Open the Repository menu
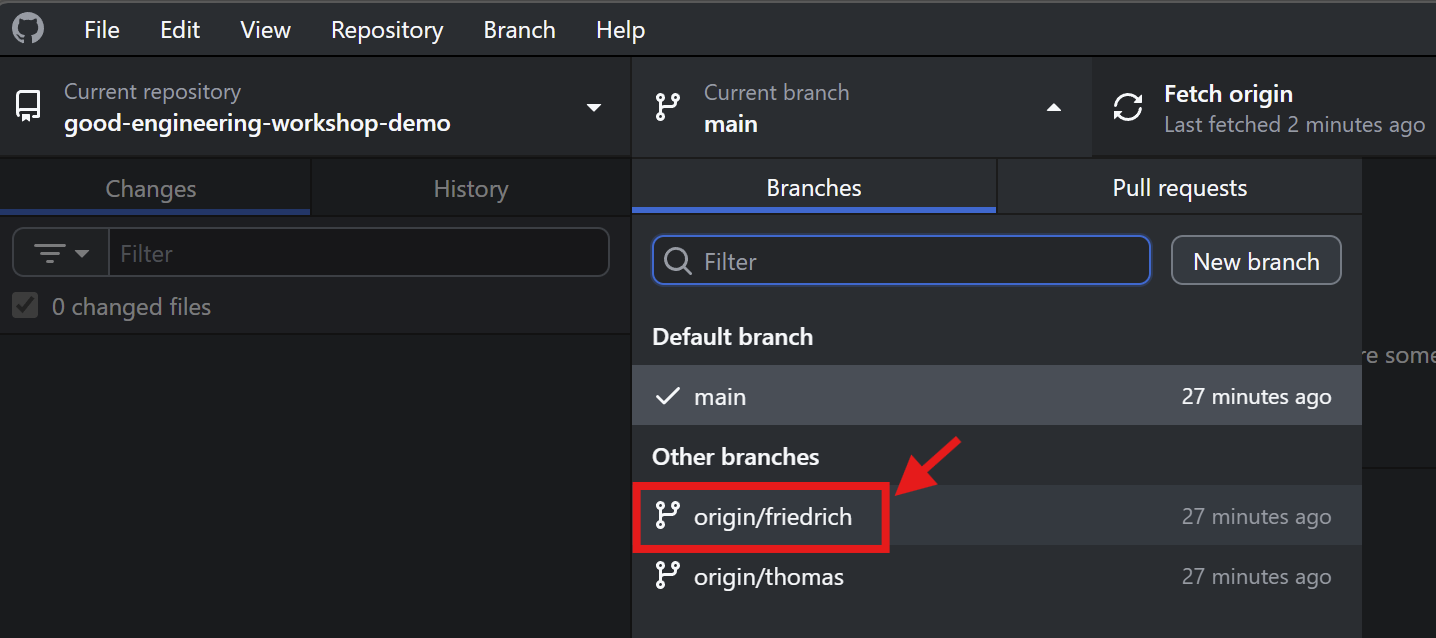The height and width of the screenshot is (638, 1436). 387,30
